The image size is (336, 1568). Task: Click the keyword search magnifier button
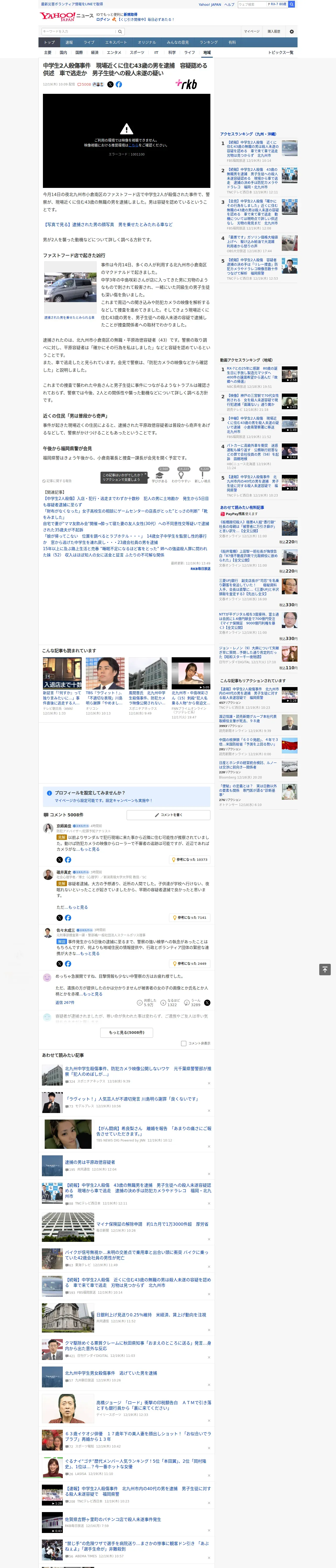click(120, 32)
